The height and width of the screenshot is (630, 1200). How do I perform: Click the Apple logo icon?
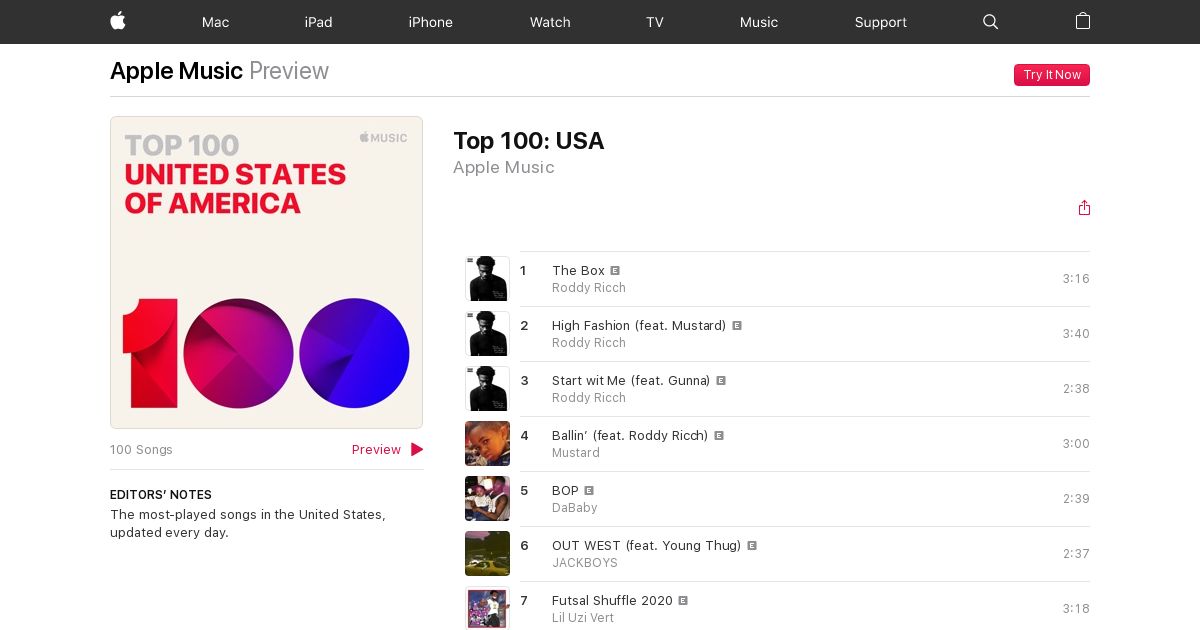[x=118, y=21]
